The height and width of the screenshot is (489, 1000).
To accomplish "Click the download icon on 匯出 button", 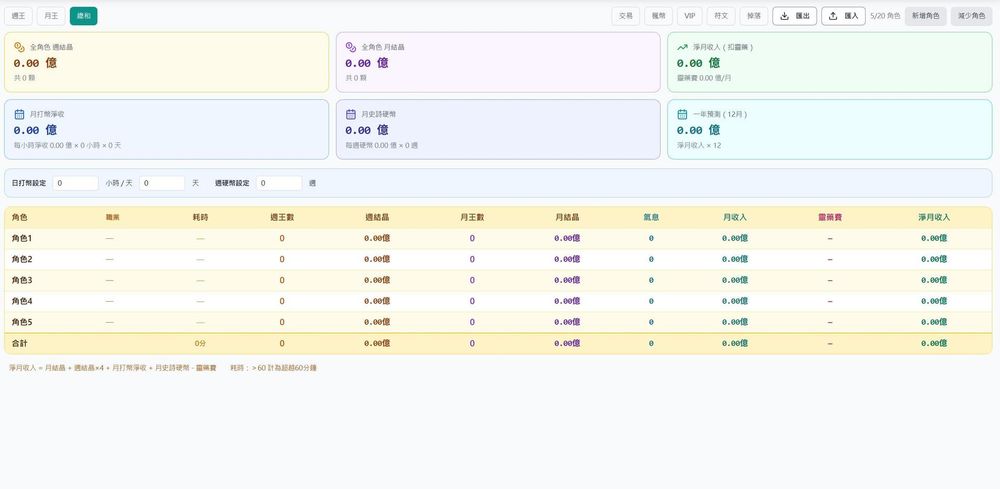I will tap(784, 16).
